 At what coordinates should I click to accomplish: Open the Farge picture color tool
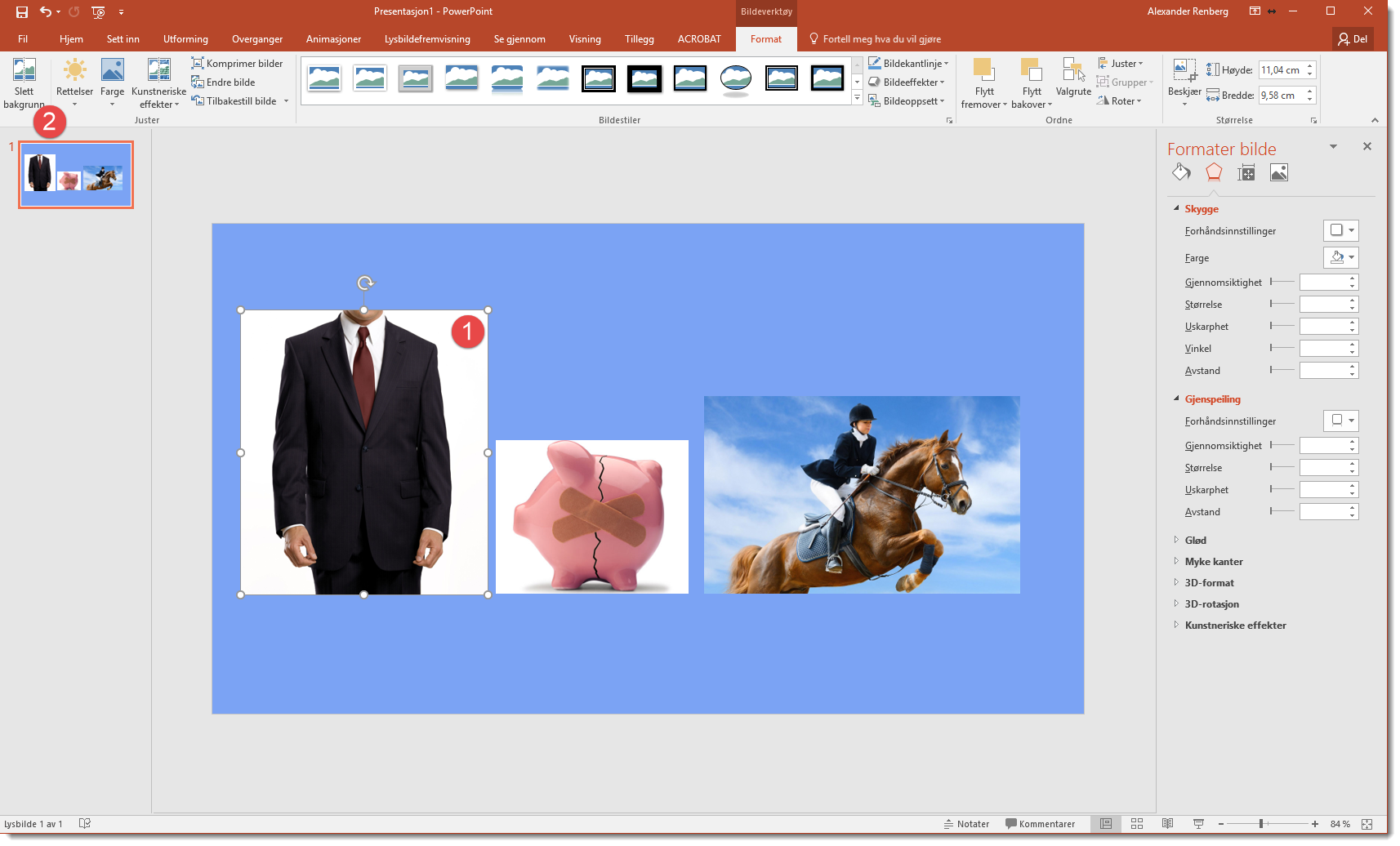[x=112, y=83]
